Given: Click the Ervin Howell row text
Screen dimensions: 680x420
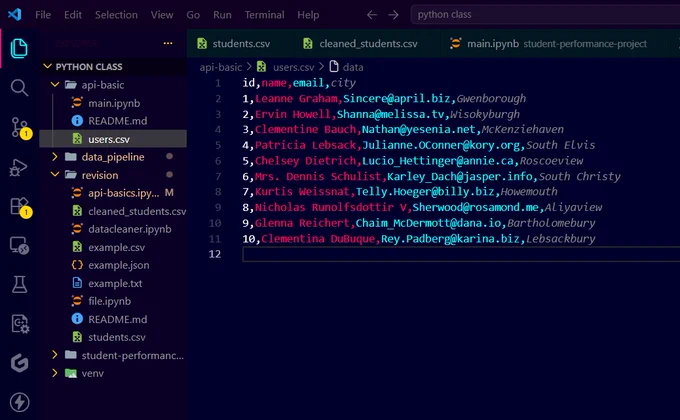Looking at the screenshot, I should [381, 114].
